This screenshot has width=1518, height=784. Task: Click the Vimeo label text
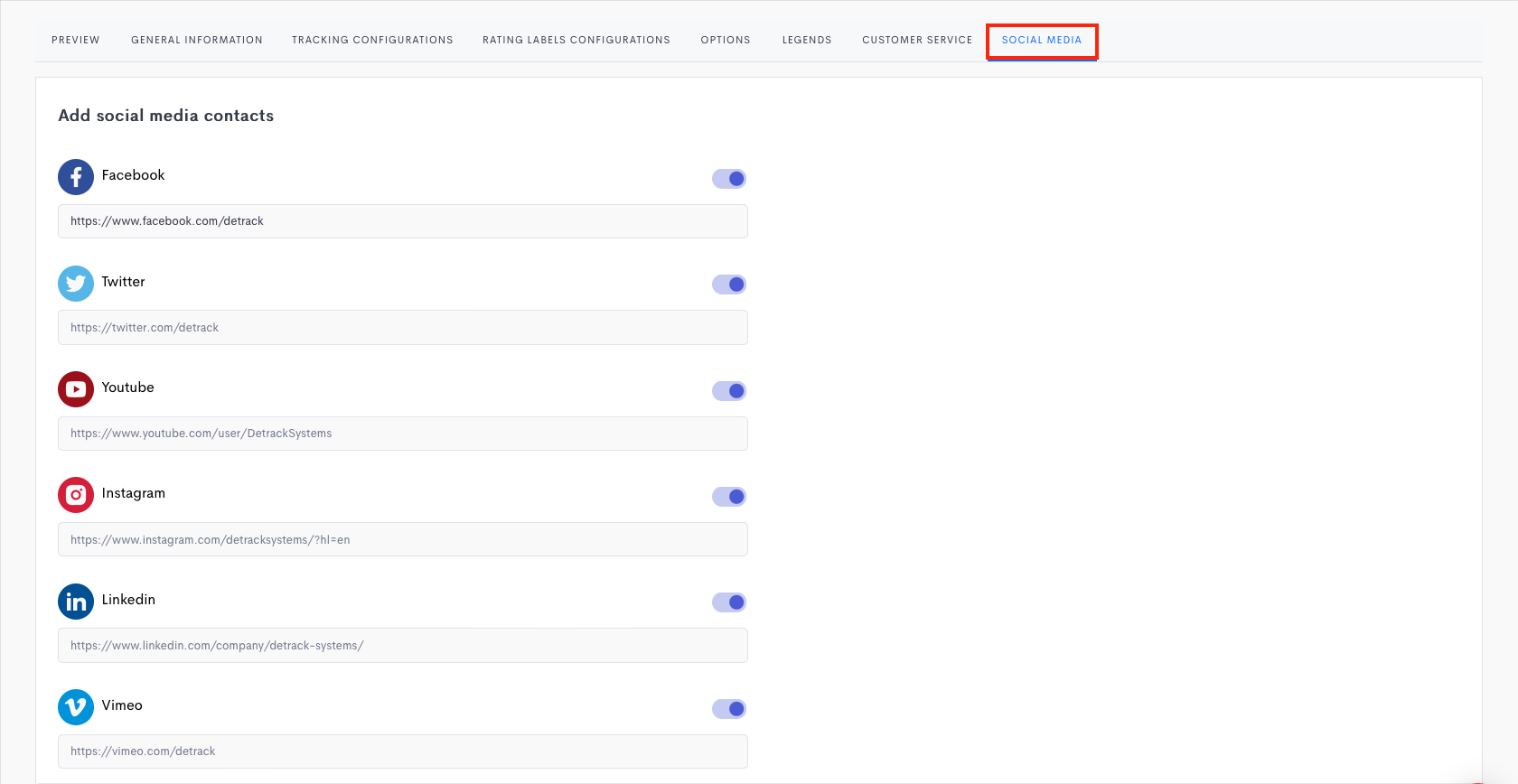tap(122, 705)
